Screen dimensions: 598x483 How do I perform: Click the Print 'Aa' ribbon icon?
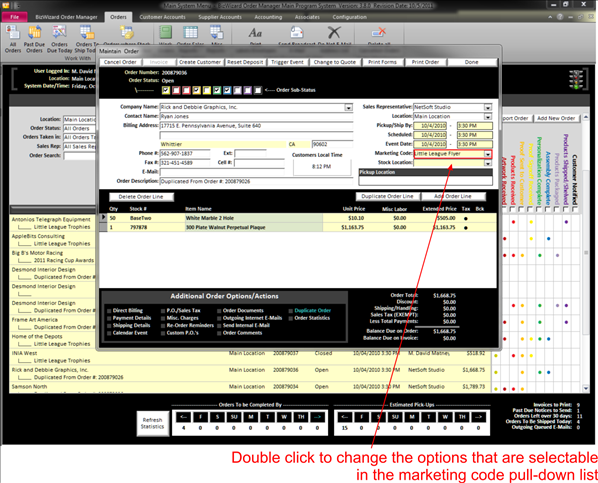[x=255, y=33]
